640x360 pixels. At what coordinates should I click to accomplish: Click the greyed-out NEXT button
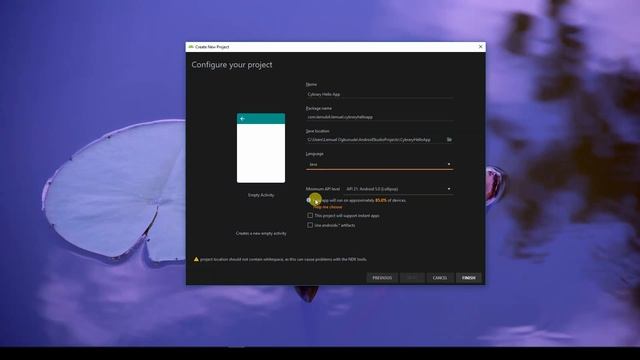[x=412, y=278]
